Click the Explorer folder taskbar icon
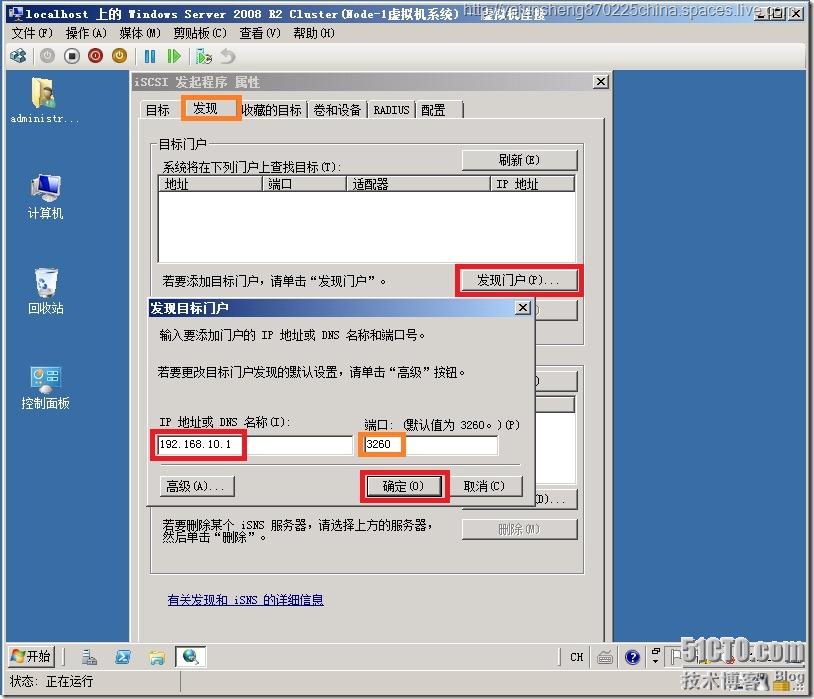Image resolution: width=814 pixels, height=699 pixels. pos(157,657)
